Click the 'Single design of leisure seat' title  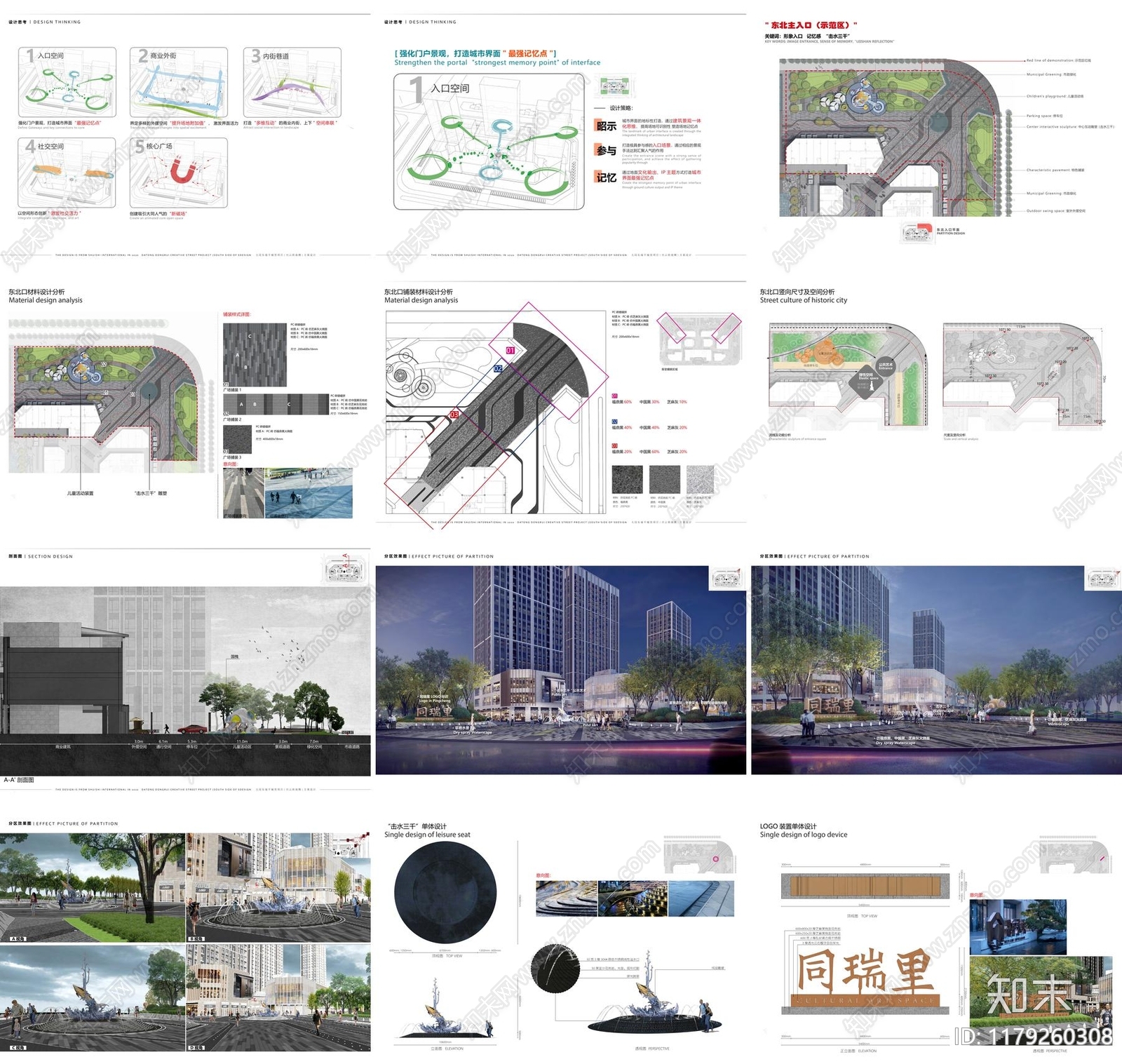pyautogui.click(x=427, y=835)
